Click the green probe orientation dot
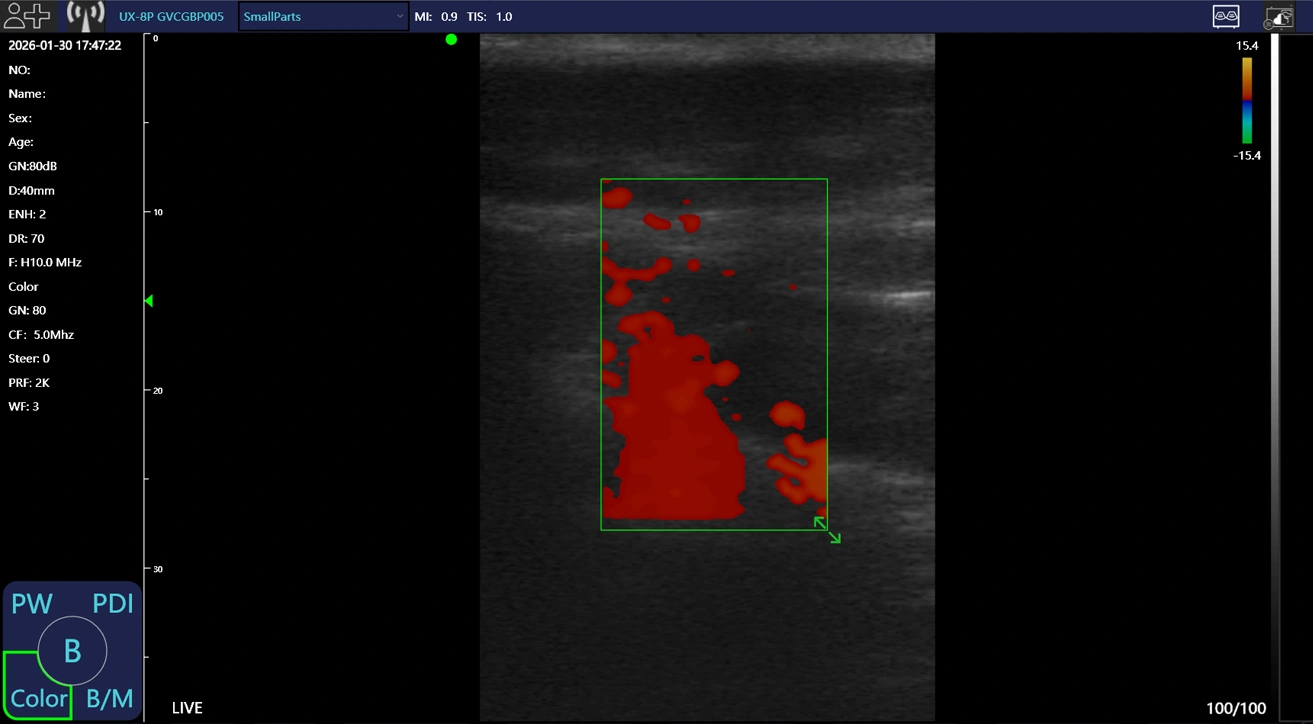The image size is (1313, 724). (451, 39)
